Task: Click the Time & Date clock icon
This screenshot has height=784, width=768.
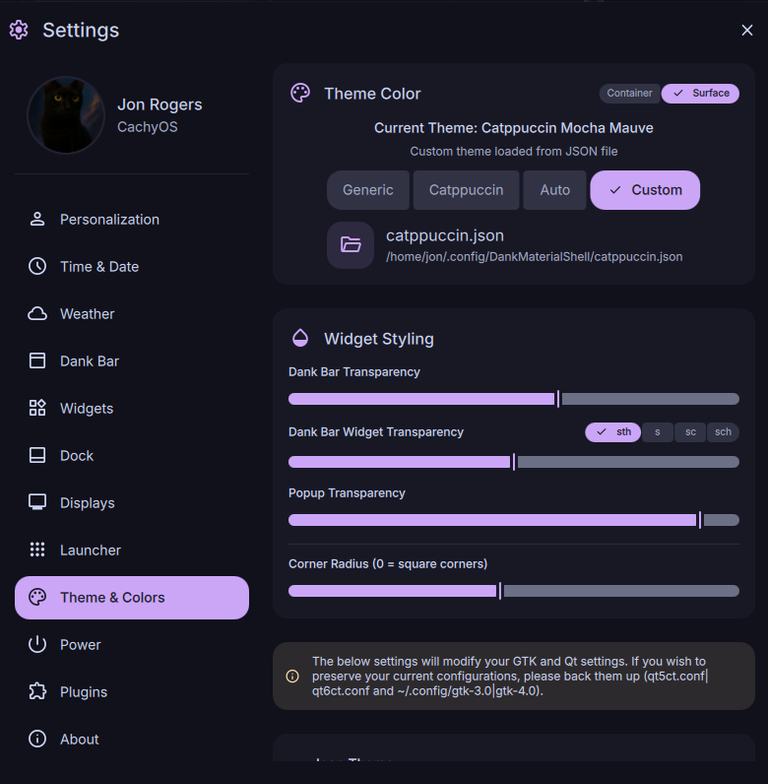Action: [x=37, y=266]
